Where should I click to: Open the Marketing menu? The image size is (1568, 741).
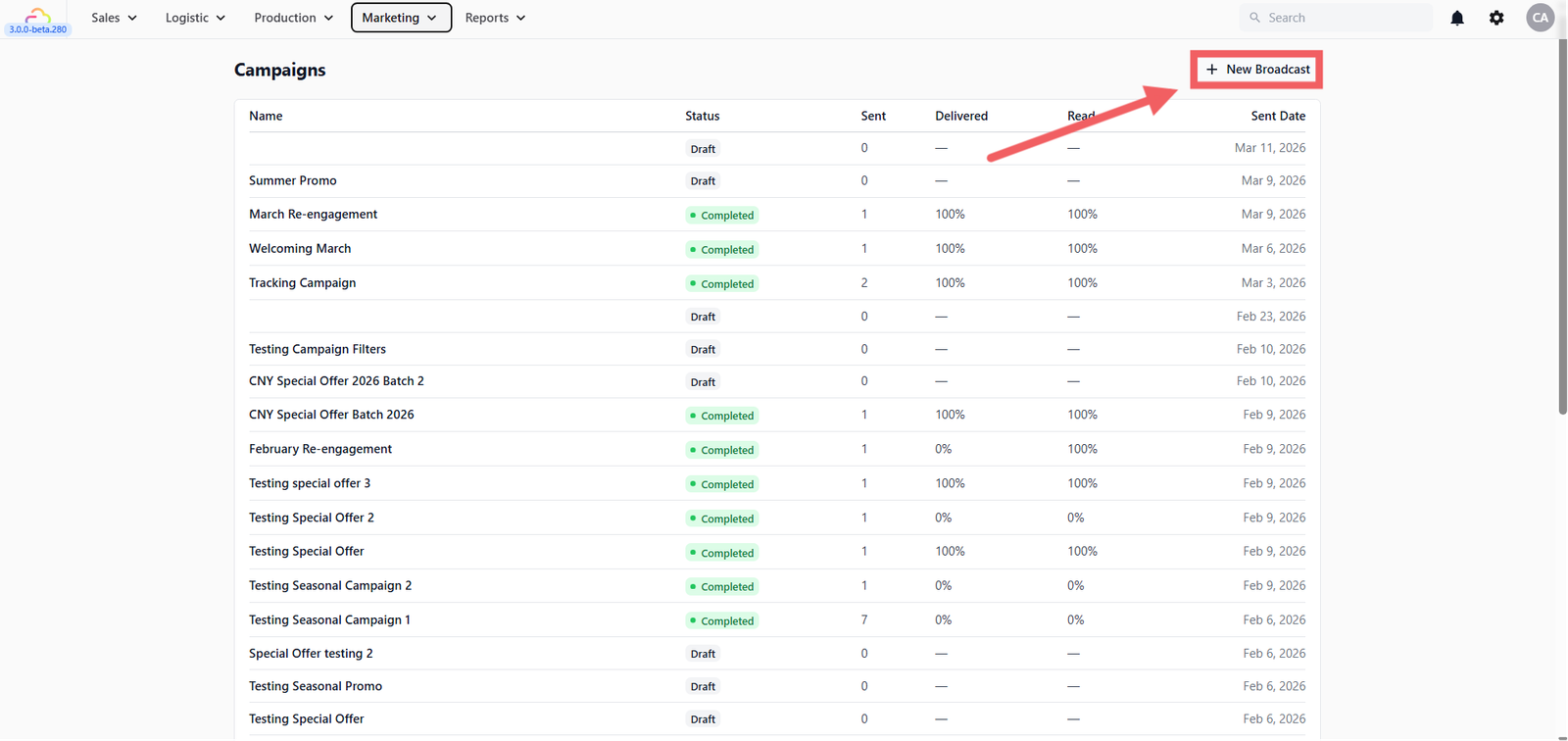[401, 18]
